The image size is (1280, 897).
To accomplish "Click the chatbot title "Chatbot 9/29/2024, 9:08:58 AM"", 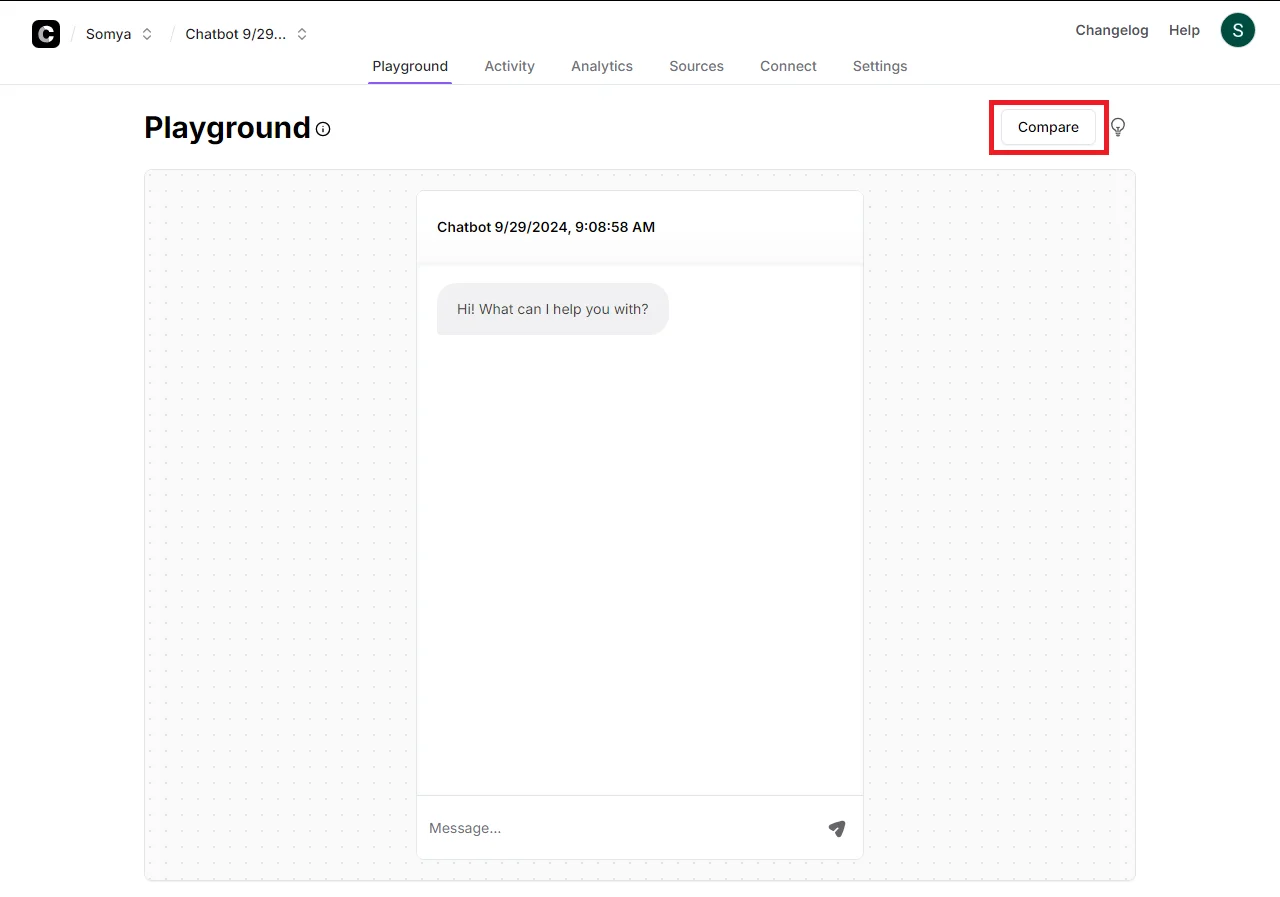I will [546, 227].
